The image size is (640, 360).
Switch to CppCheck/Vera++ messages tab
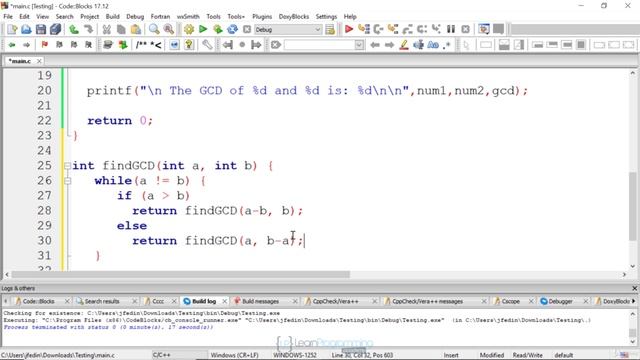pyautogui.click(x=427, y=301)
